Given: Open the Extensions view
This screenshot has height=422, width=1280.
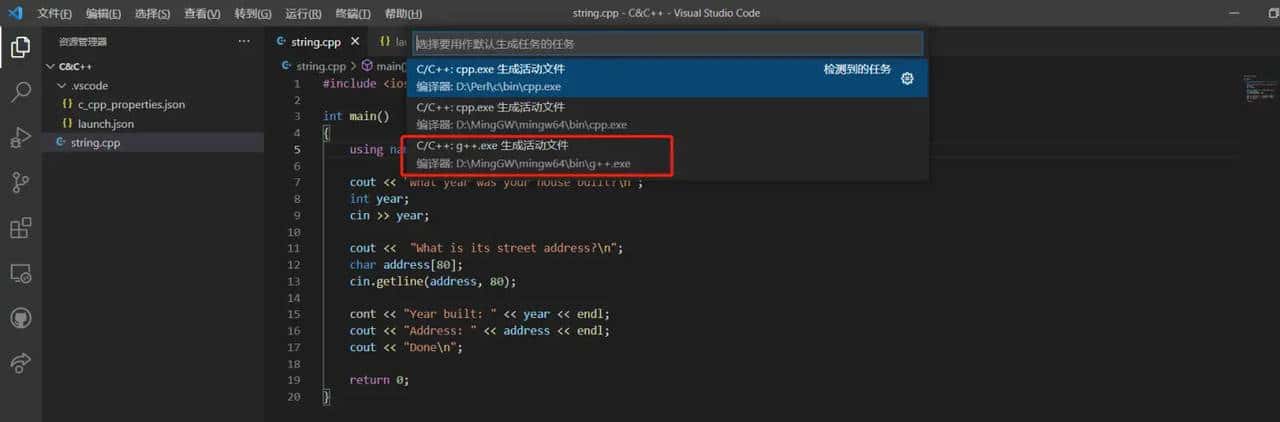Looking at the screenshot, I should click(20, 228).
